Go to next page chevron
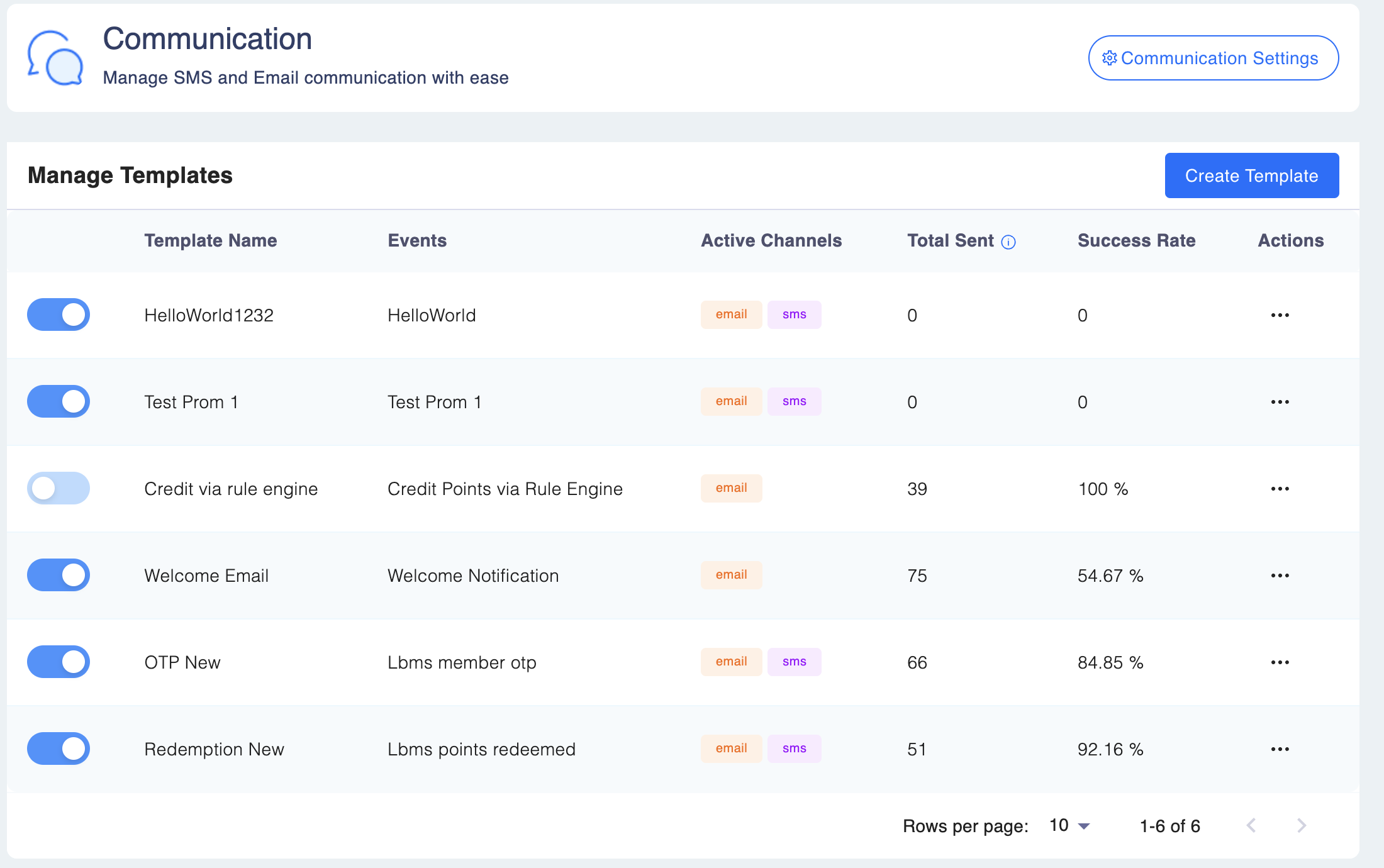The width and height of the screenshot is (1384, 868). [1302, 825]
